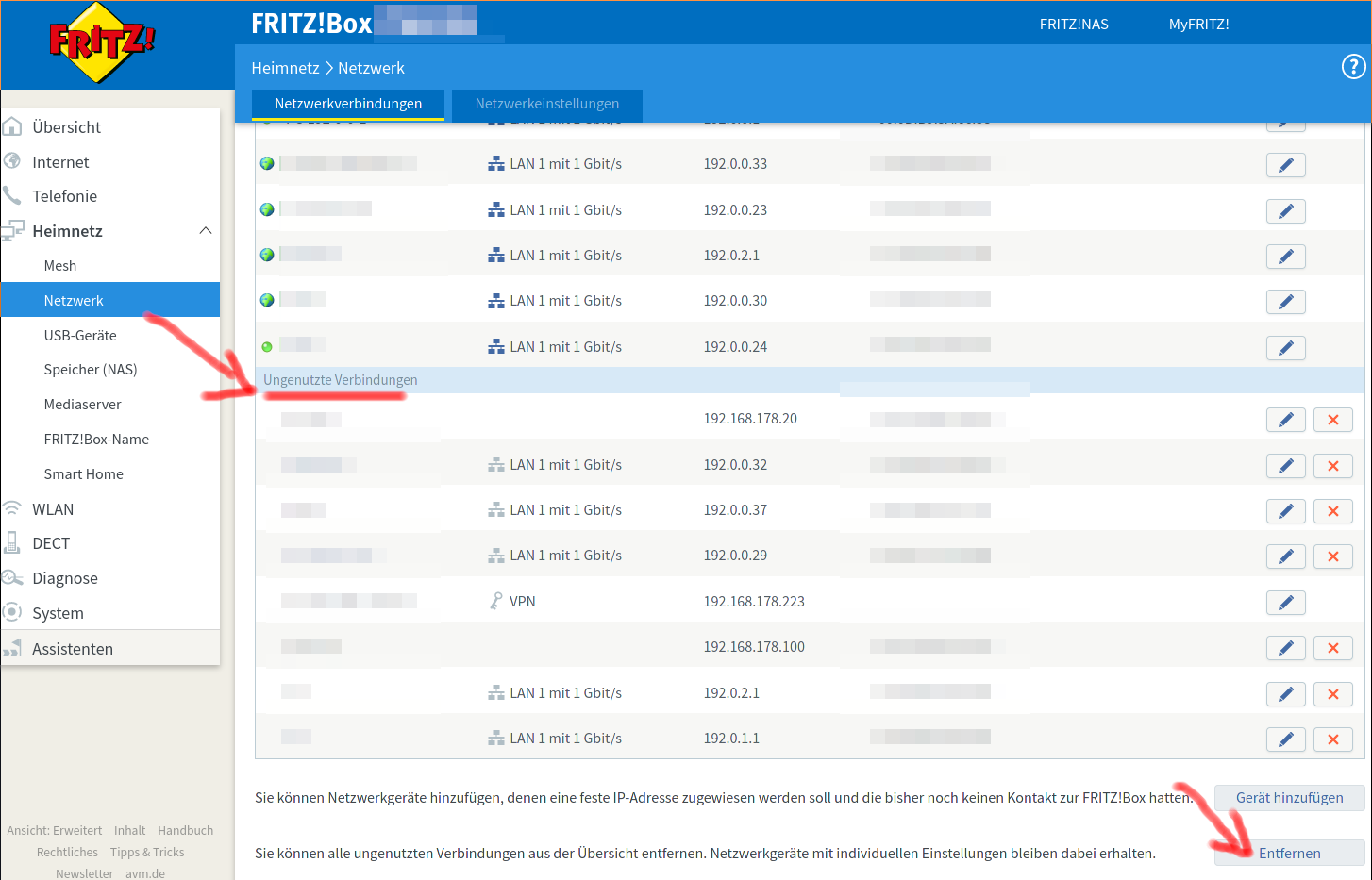Click the VPN key icon

(x=496, y=601)
